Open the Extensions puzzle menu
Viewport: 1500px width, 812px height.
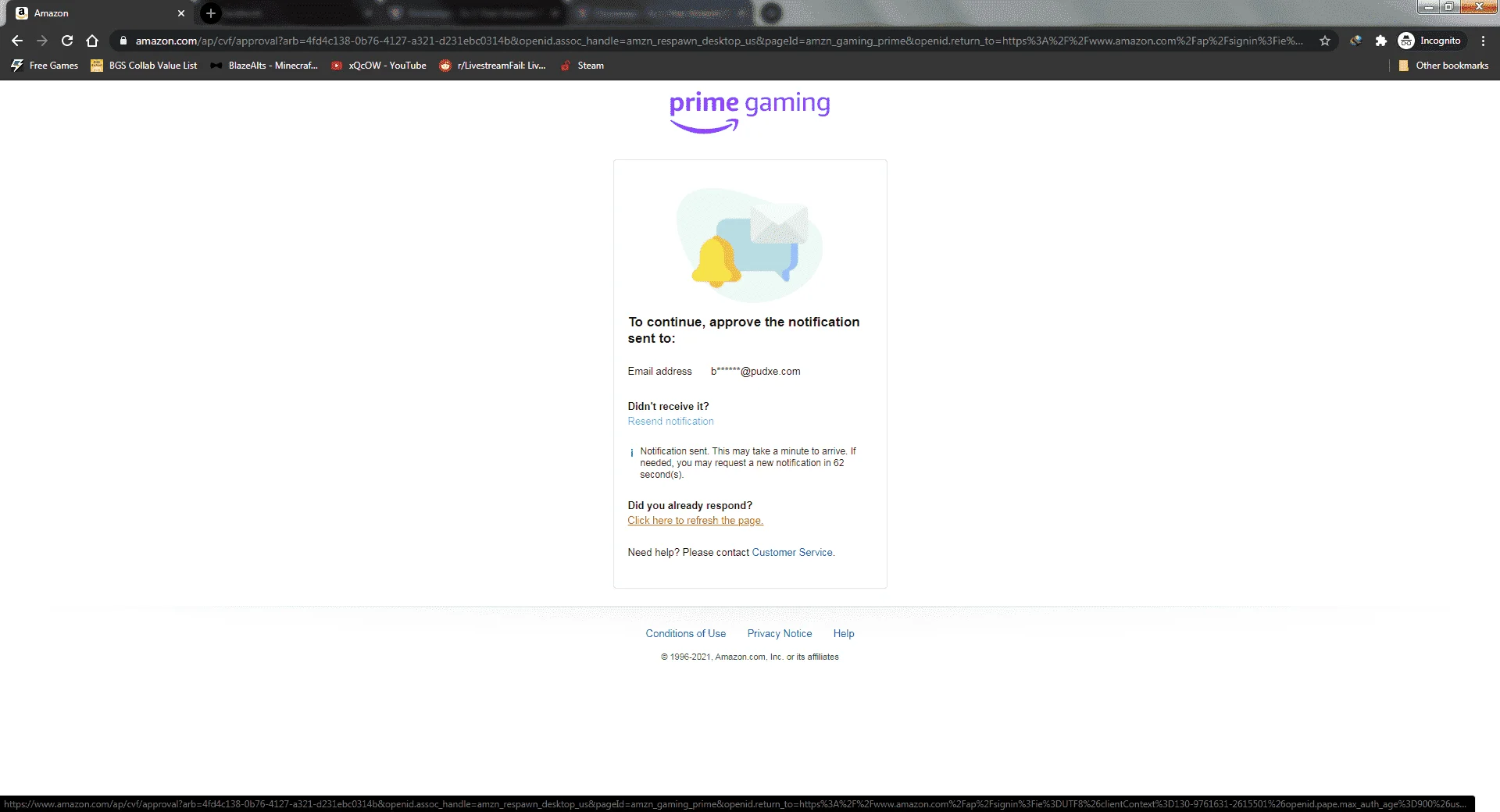(1381, 41)
